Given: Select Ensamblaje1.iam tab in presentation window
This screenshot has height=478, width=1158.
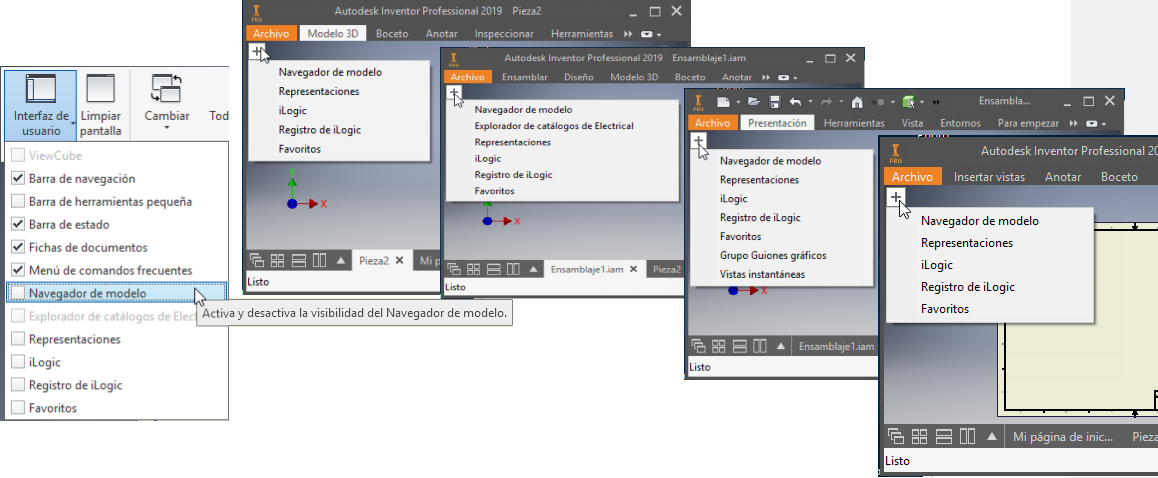Looking at the screenshot, I should coord(837,346).
